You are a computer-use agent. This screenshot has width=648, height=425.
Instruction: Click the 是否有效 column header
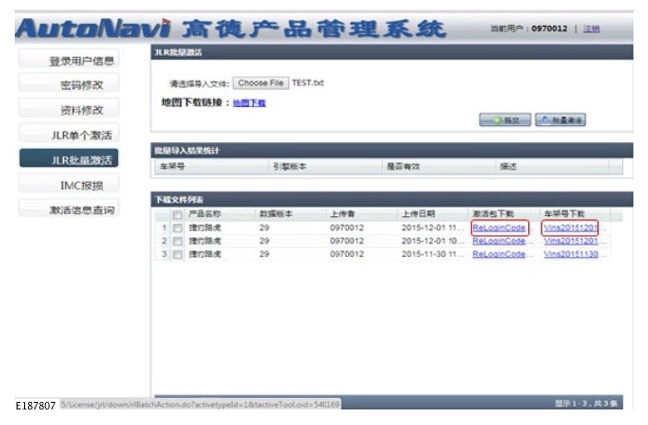tap(403, 166)
